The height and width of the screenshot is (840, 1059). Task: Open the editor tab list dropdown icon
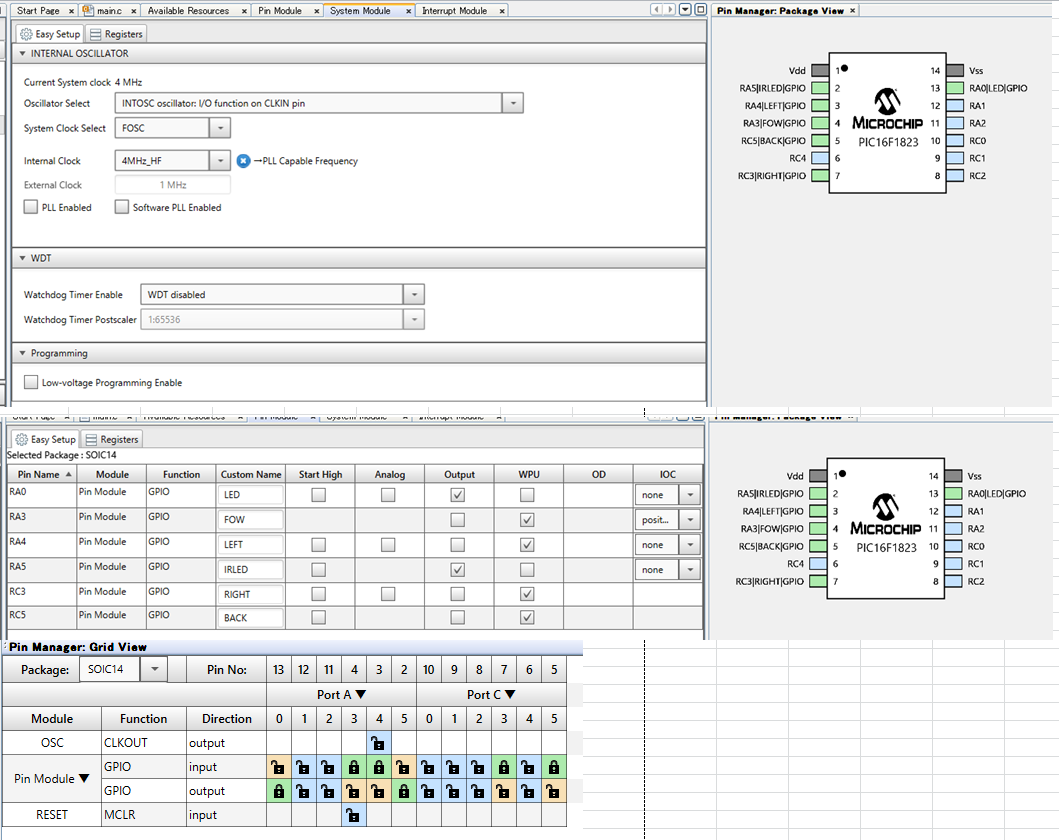pos(685,10)
